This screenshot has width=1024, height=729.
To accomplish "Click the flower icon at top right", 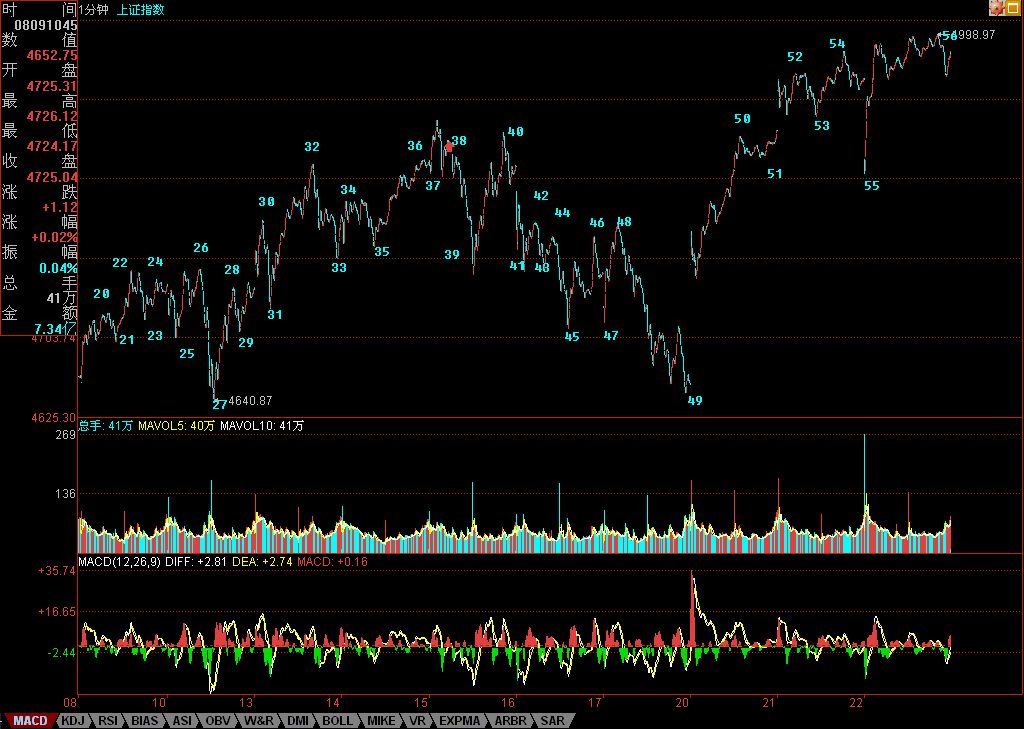I will pos(996,8).
